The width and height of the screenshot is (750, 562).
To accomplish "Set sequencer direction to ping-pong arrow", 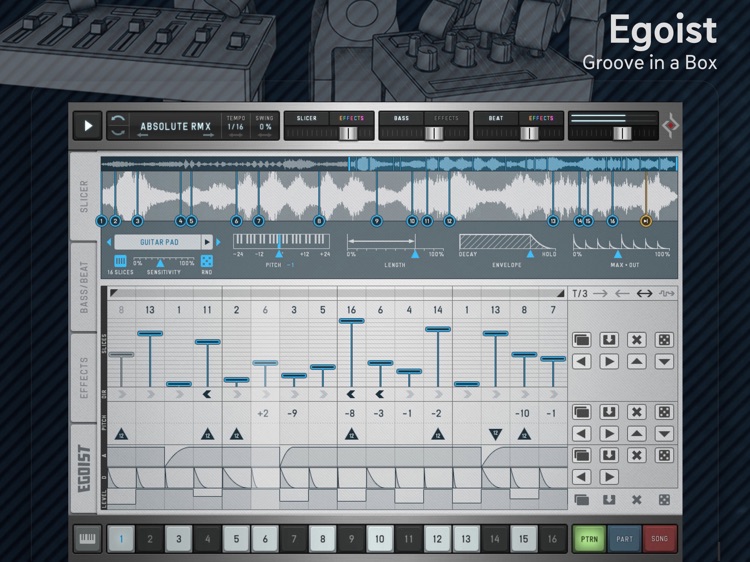I will [x=644, y=293].
